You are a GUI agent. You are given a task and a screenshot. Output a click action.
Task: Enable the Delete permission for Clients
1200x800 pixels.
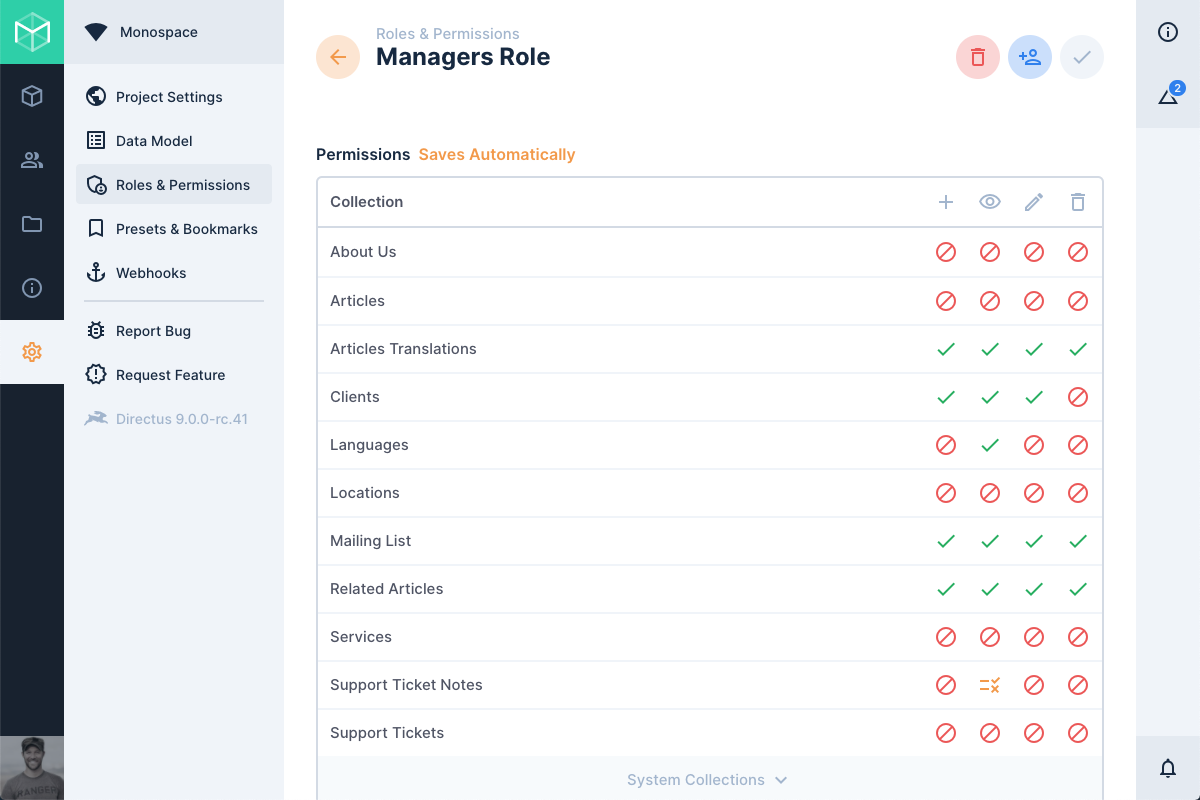coord(1078,397)
